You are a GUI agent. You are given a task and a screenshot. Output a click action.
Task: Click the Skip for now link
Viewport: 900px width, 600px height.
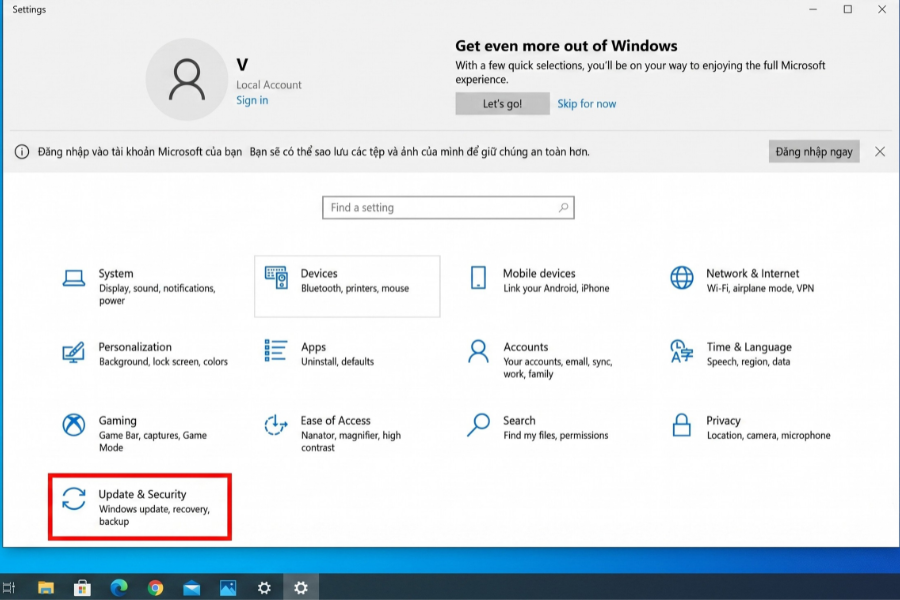coord(587,103)
